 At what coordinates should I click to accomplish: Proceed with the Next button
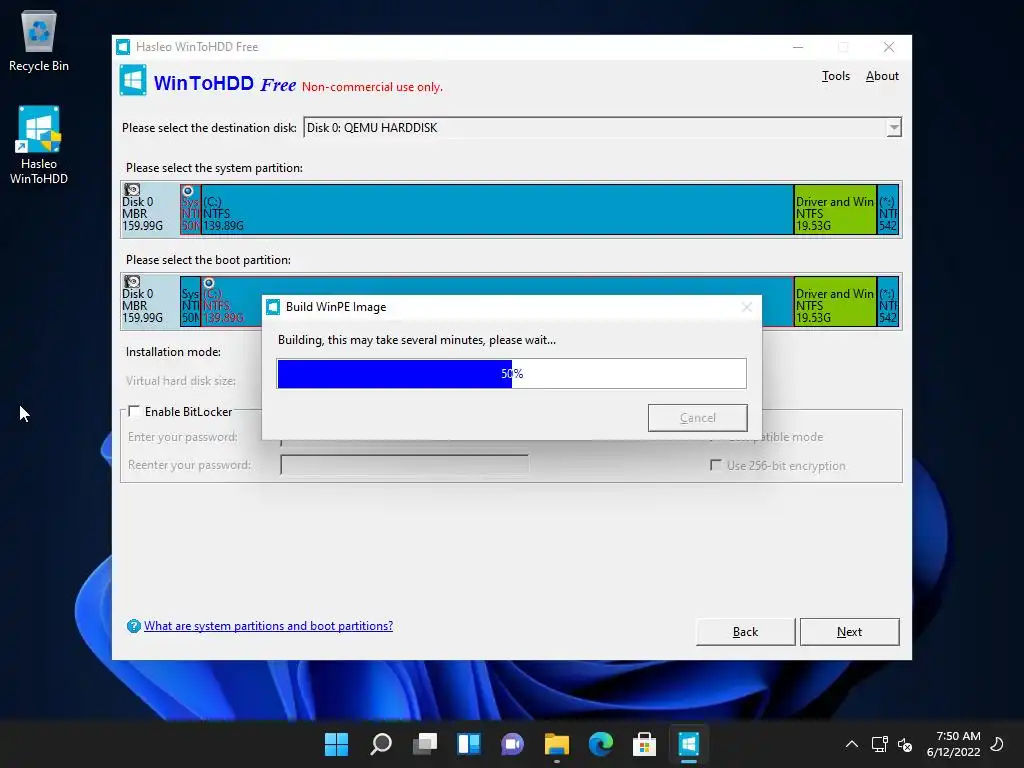850,632
